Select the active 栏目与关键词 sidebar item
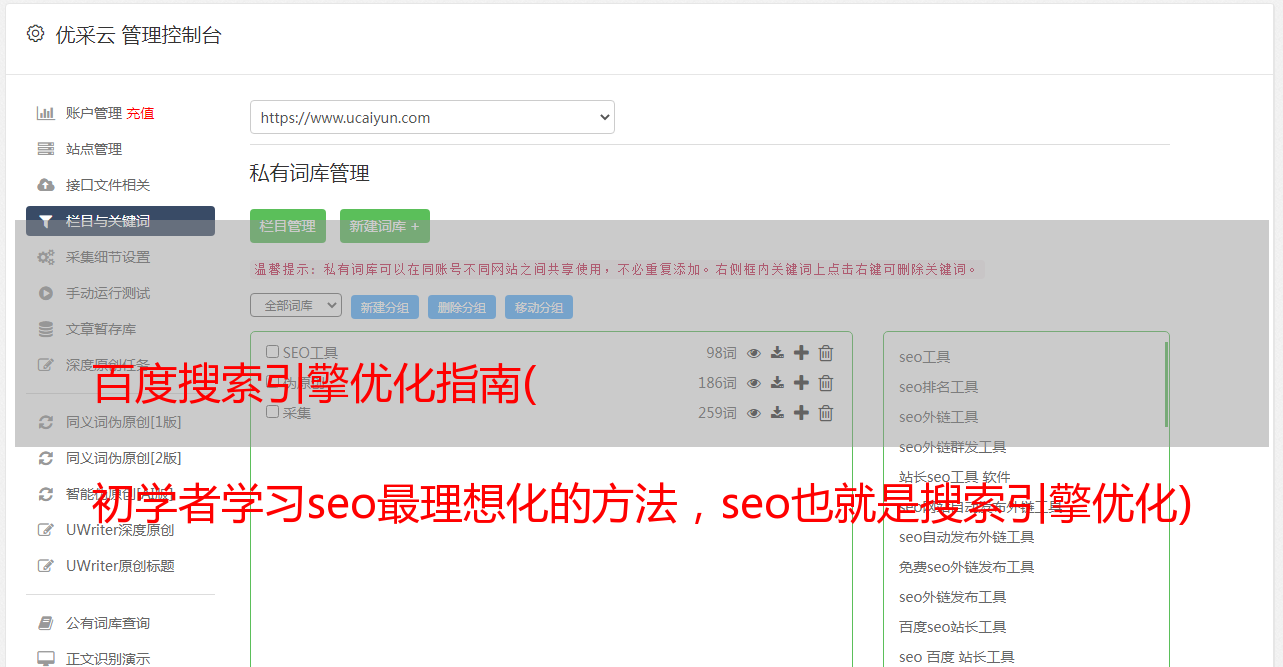Viewport: 1283px width, 667px height. point(120,221)
